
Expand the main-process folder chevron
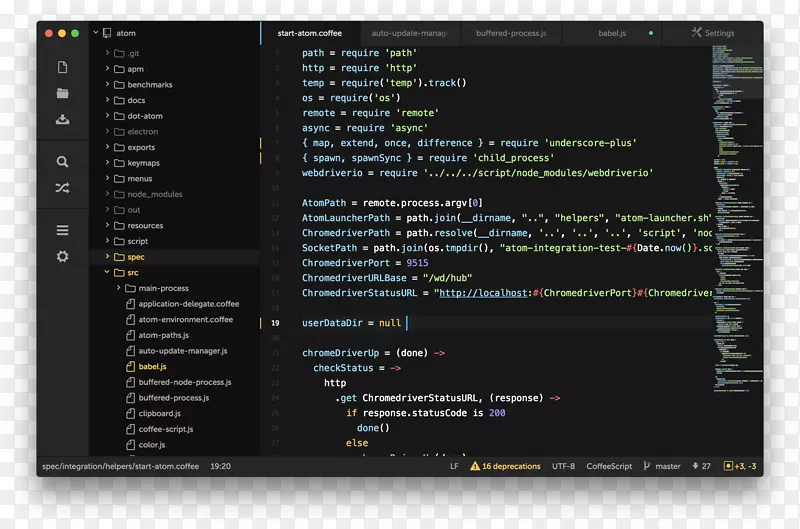118,288
